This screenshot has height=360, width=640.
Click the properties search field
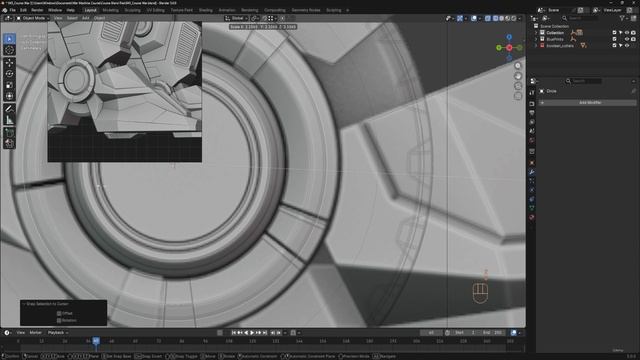pyautogui.click(x=584, y=81)
